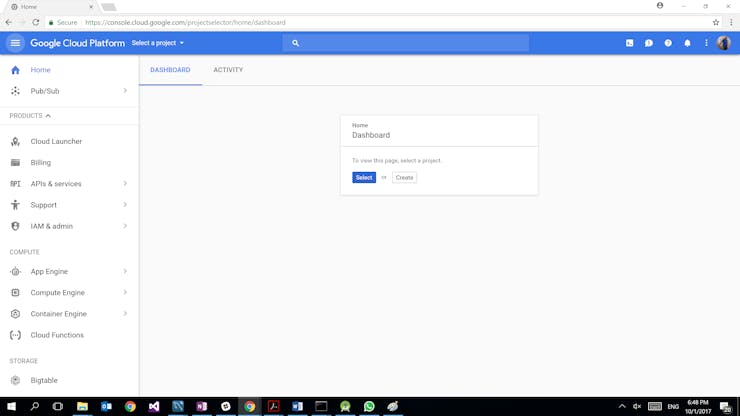740x416 pixels.
Task: Click the Cloud Launcher rocket icon
Action: coord(15,141)
